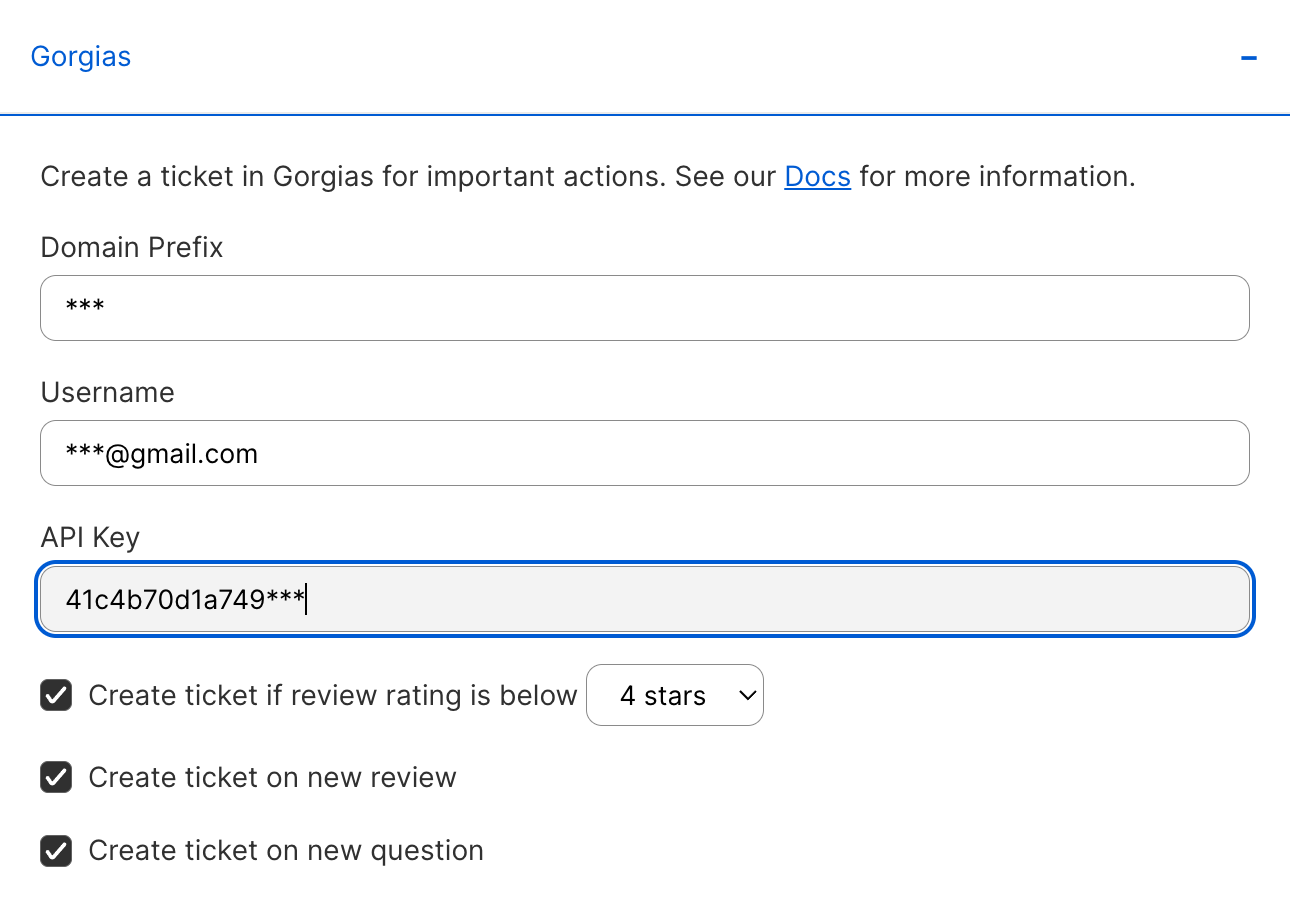Screen dimensions: 1290x912
Task: Focus the Username input field
Action: [645, 453]
